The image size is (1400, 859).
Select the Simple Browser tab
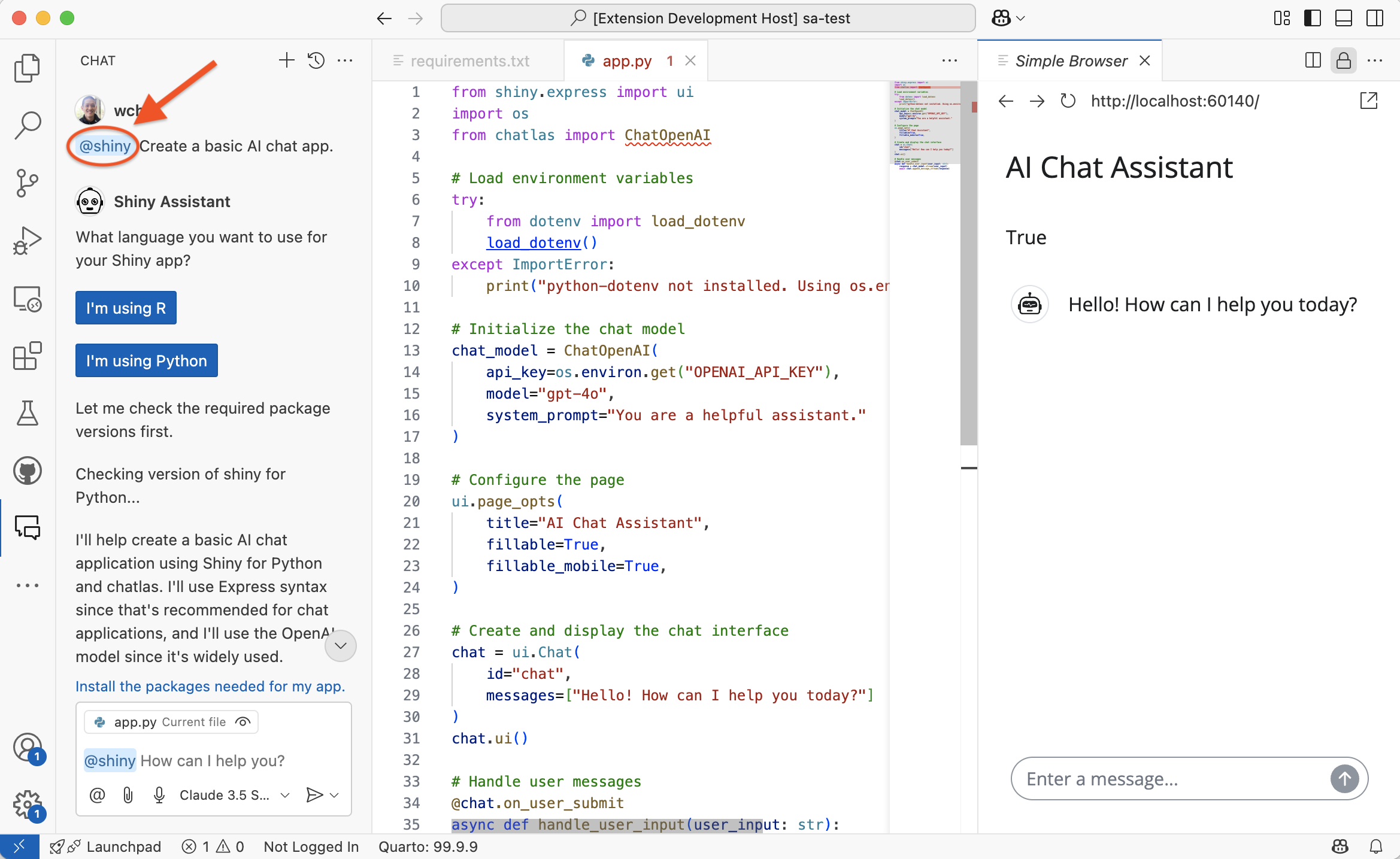click(x=1071, y=61)
